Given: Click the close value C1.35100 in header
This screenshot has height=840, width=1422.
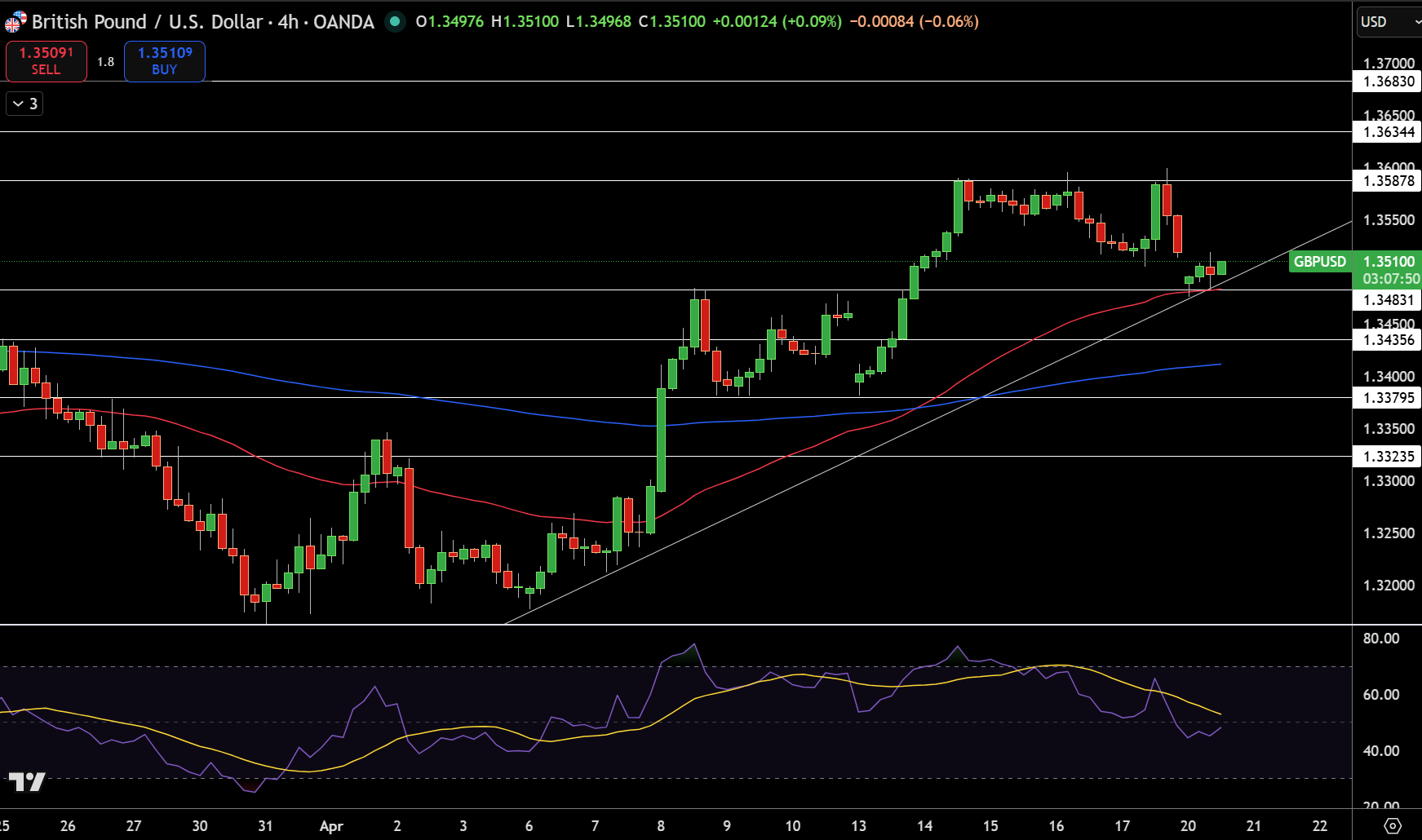Looking at the screenshot, I should (x=672, y=22).
